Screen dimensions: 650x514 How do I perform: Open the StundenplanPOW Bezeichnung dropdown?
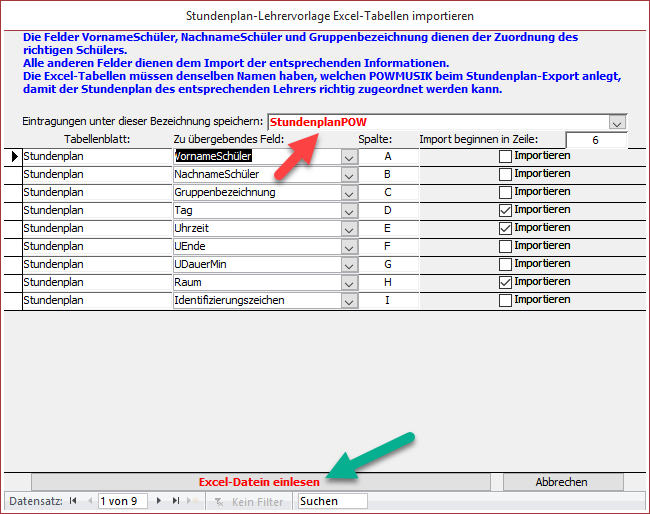point(617,122)
